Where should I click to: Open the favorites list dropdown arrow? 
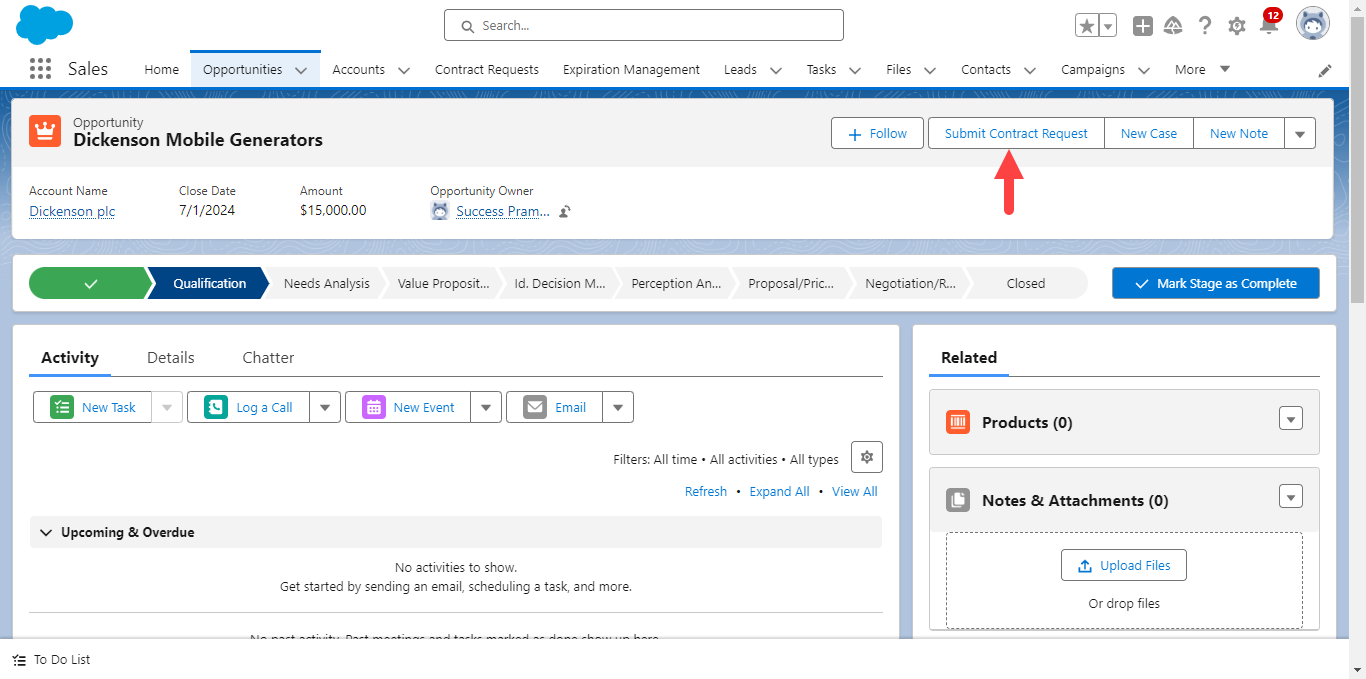[1108, 26]
